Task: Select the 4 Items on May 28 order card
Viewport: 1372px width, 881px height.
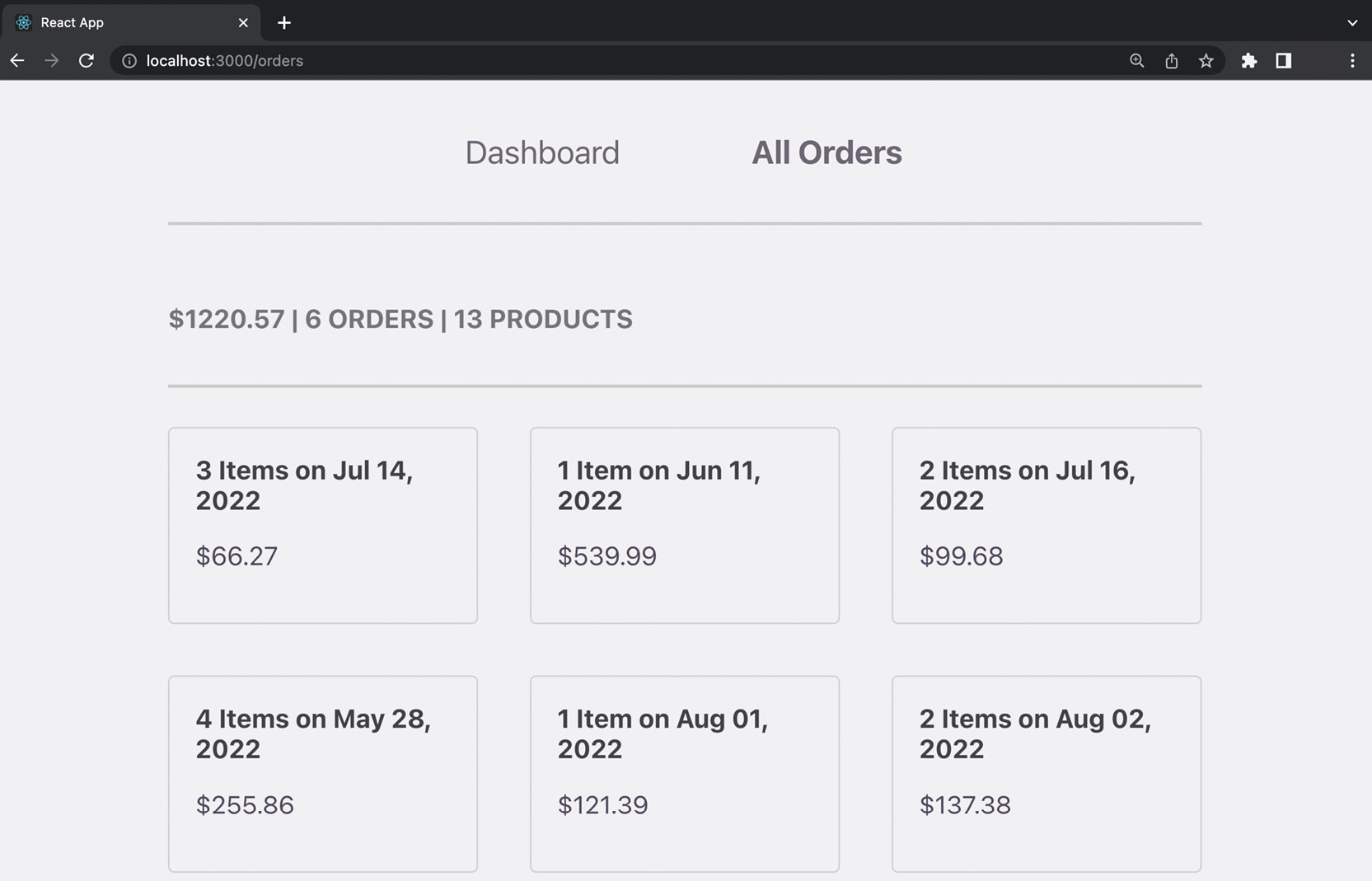Action: (322, 773)
